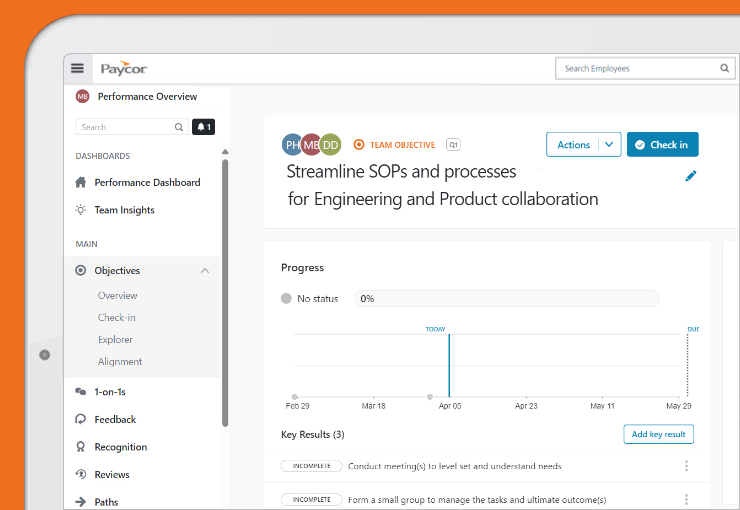740x510 pixels.
Task: Click the sidebar scroll up arrow
Action: pyautogui.click(x=225, y=151)
